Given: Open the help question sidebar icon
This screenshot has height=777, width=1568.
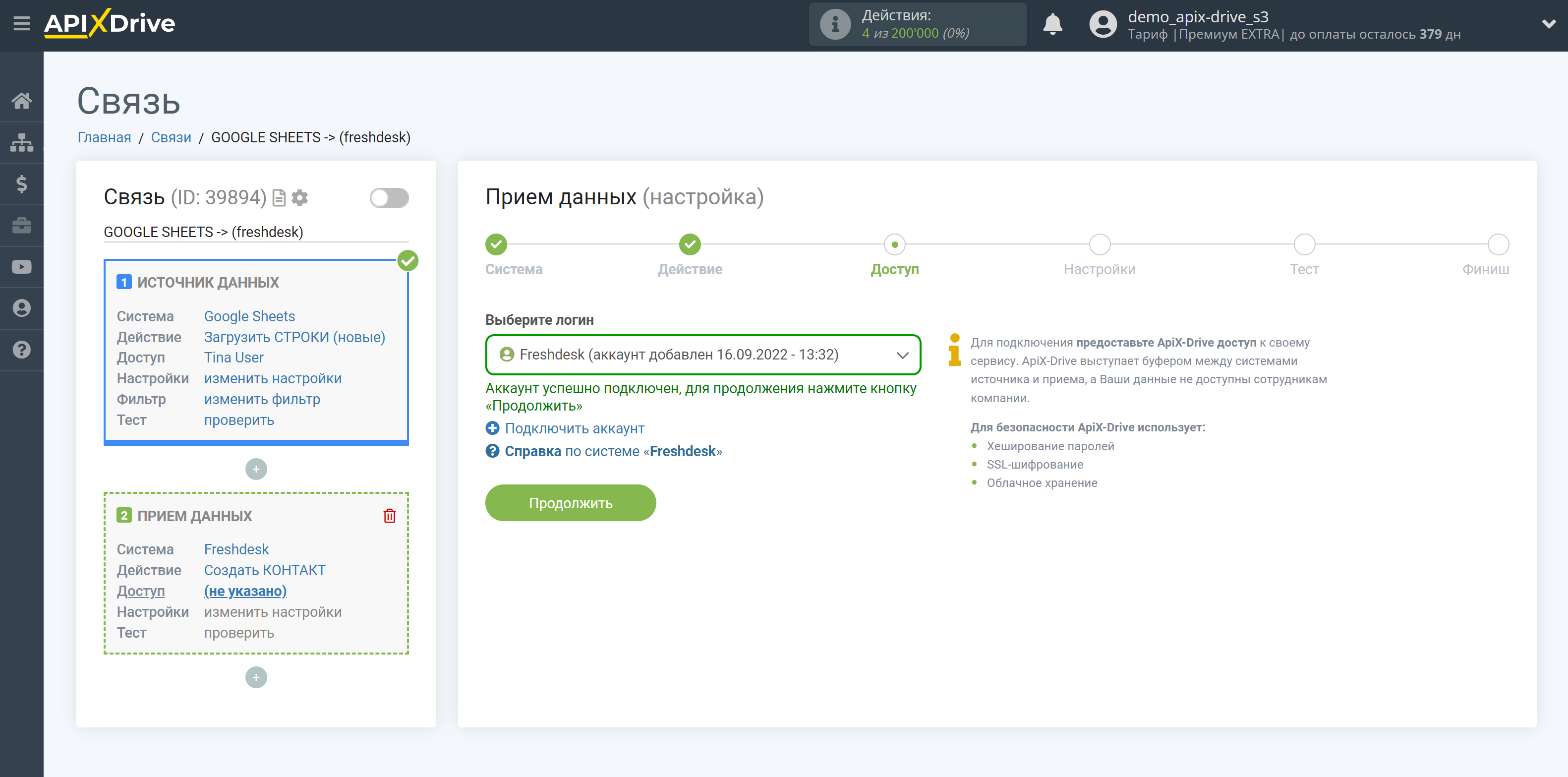Looking at the screenshot, I should click(21, 350).
